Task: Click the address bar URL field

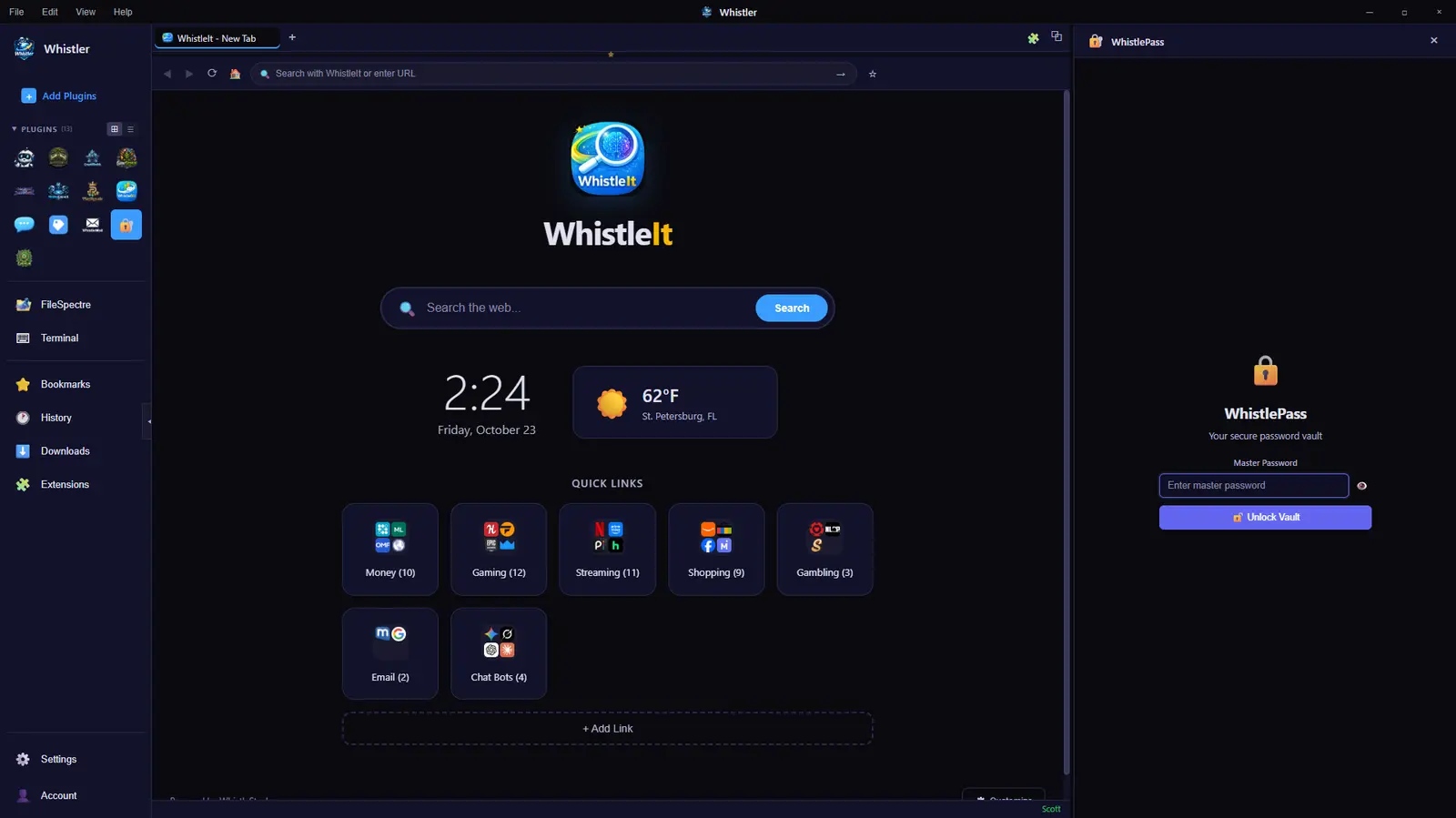Action: pos(553,74)
